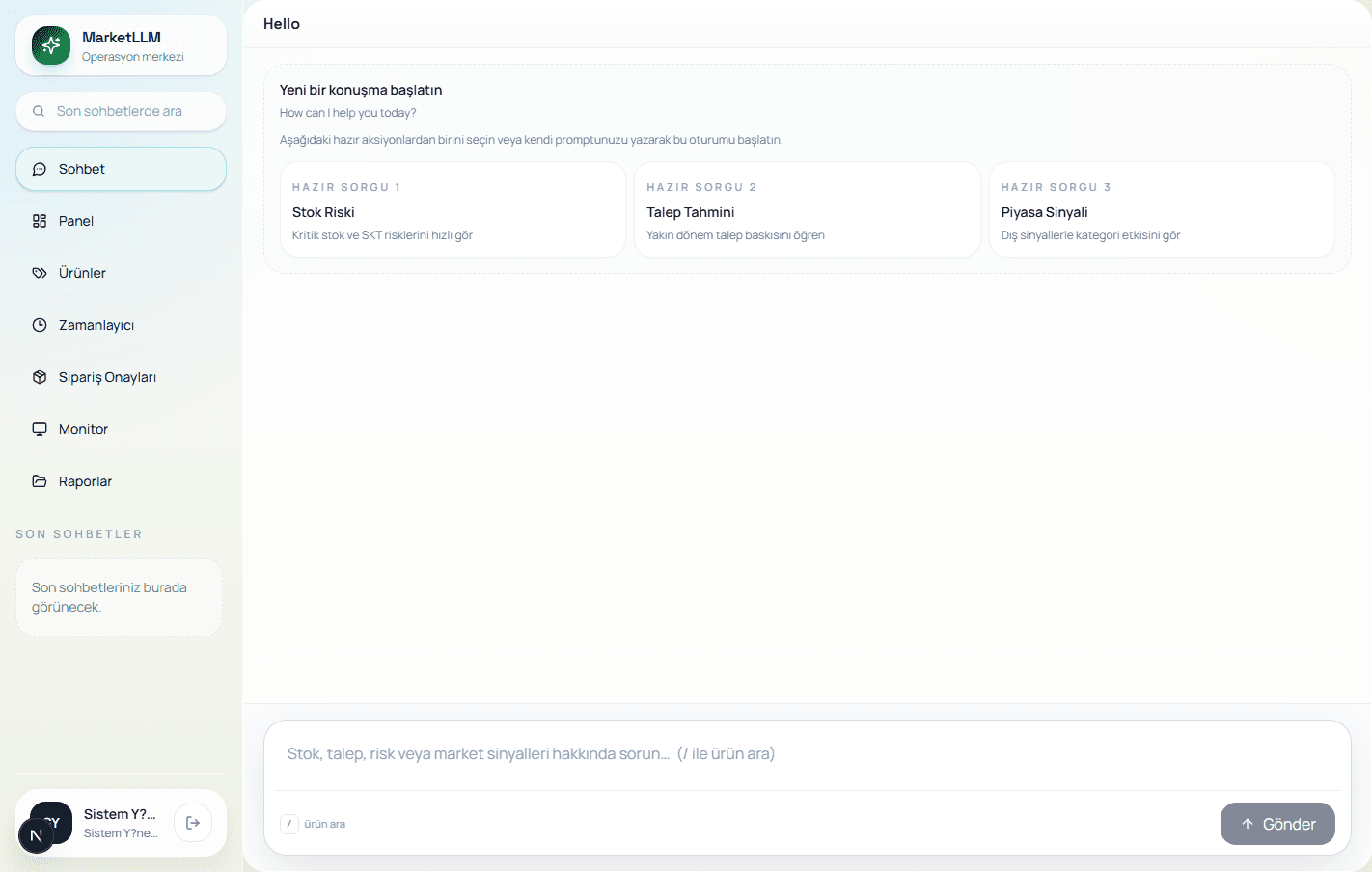1372x872 pixels.
Task: Select the Piyasa Sinyali preset card
Action: (1162, 209)
